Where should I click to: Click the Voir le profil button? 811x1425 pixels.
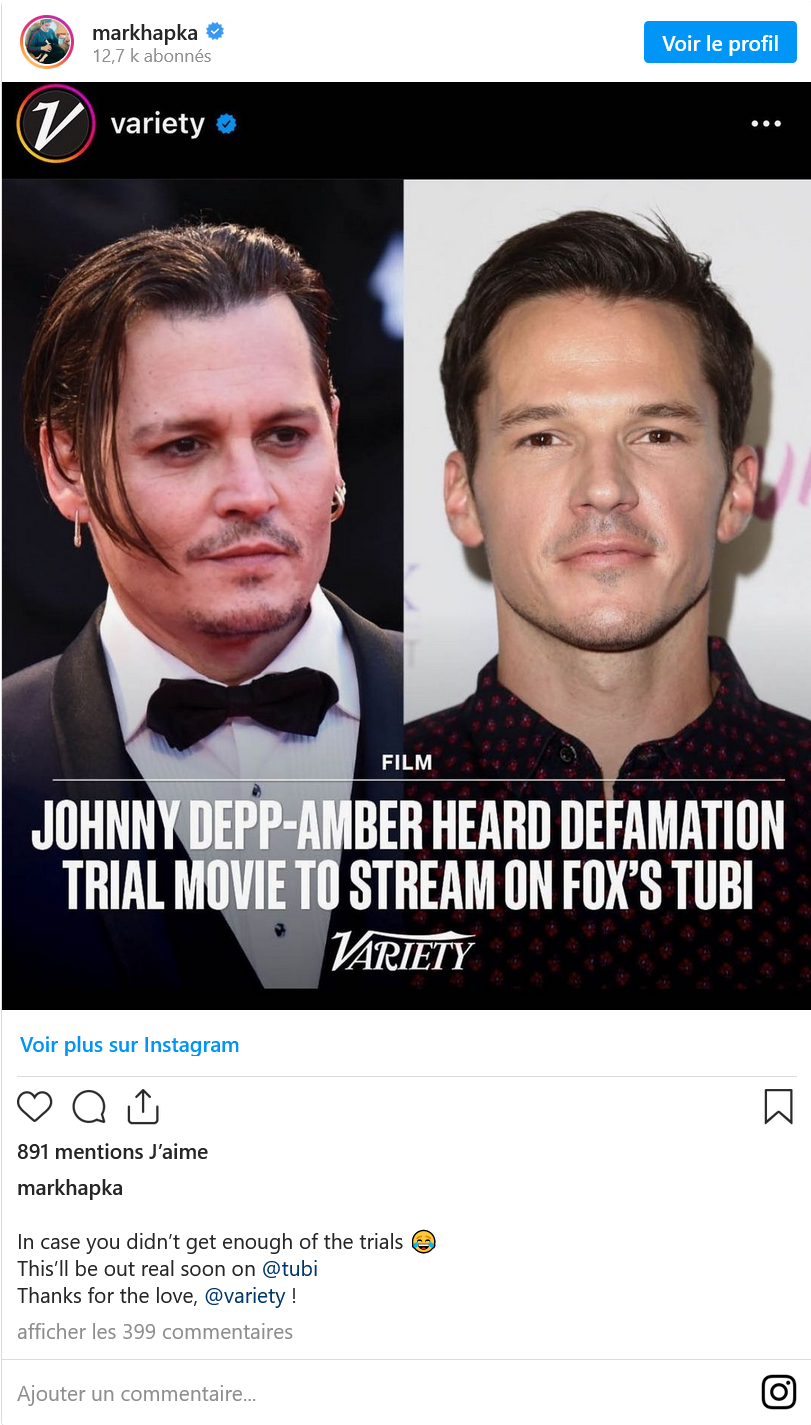[x=720, y=43]
